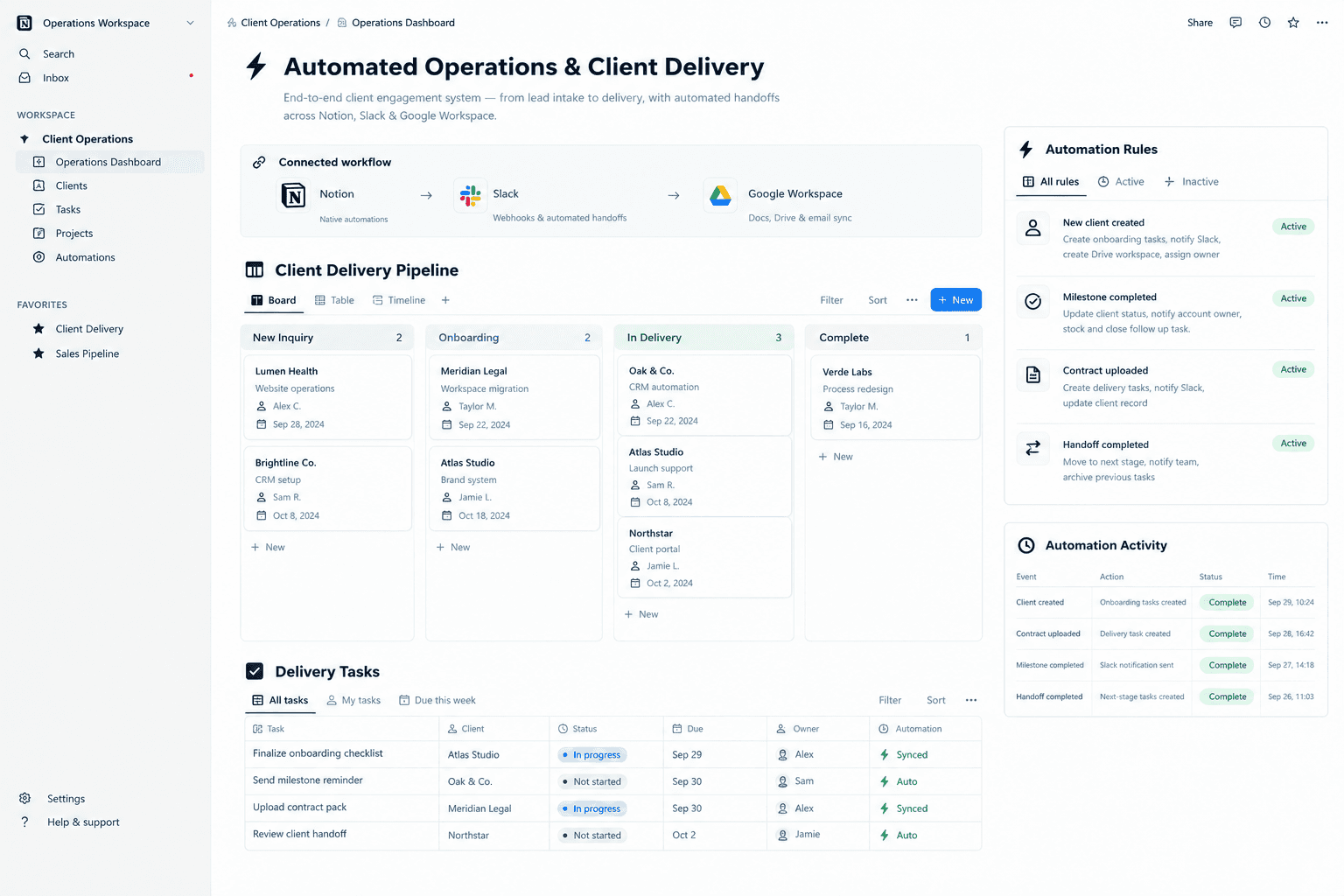Screen dimensions: 1344x896
Task: Click the Milestone completed checkmark icon
Action: pyautogui.click(x=1033, y=301)
